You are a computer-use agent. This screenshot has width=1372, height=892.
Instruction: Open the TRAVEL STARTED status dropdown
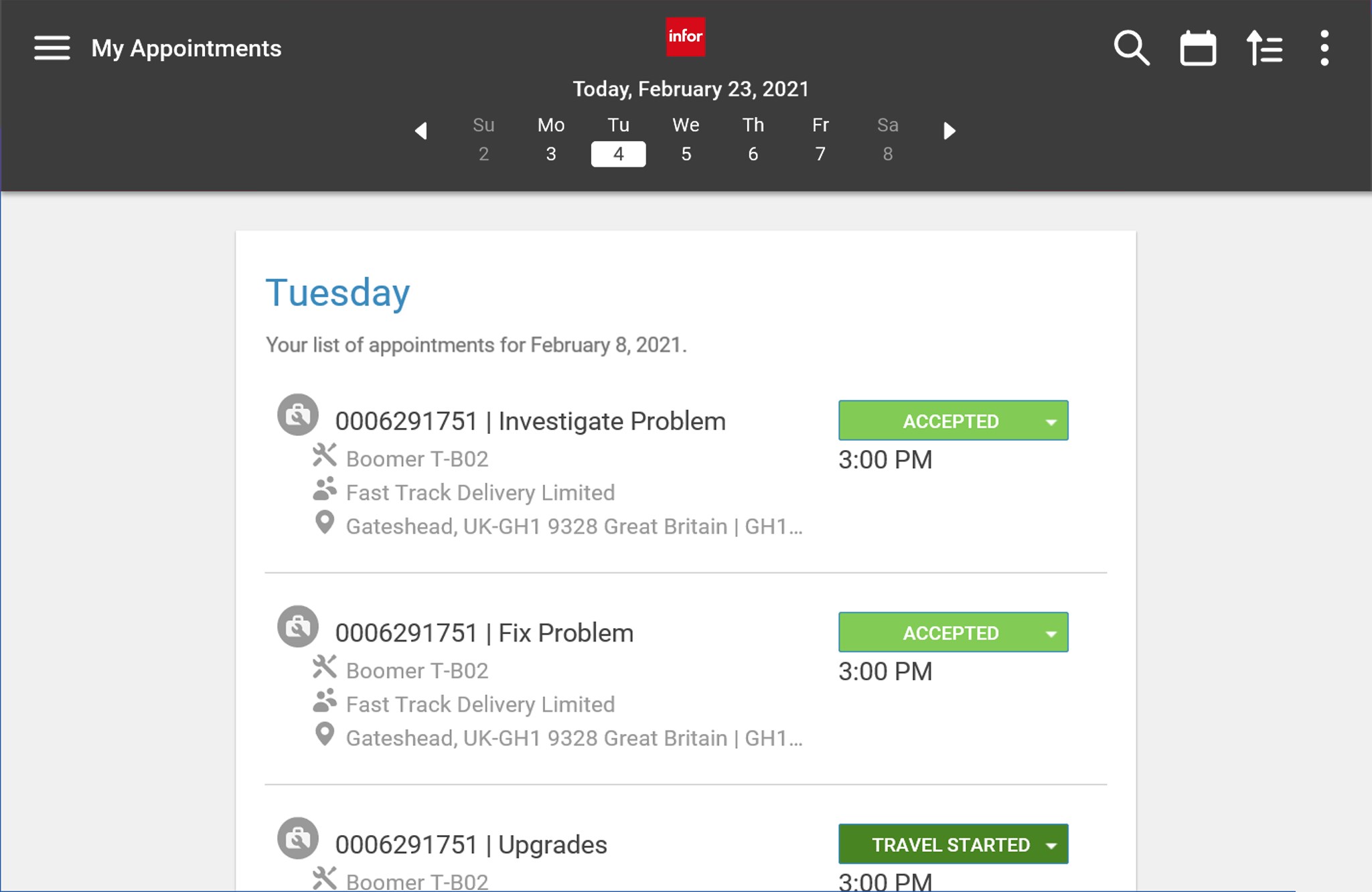[x=1051, y=844]
